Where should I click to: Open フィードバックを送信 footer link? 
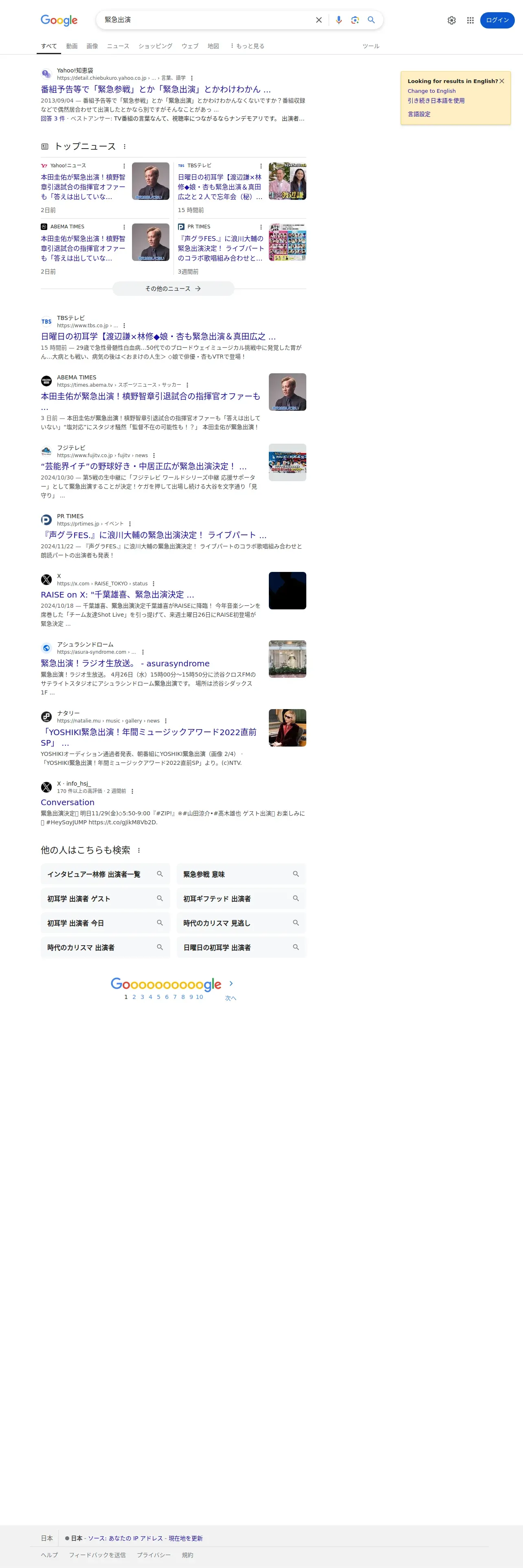coord(97,1555)
